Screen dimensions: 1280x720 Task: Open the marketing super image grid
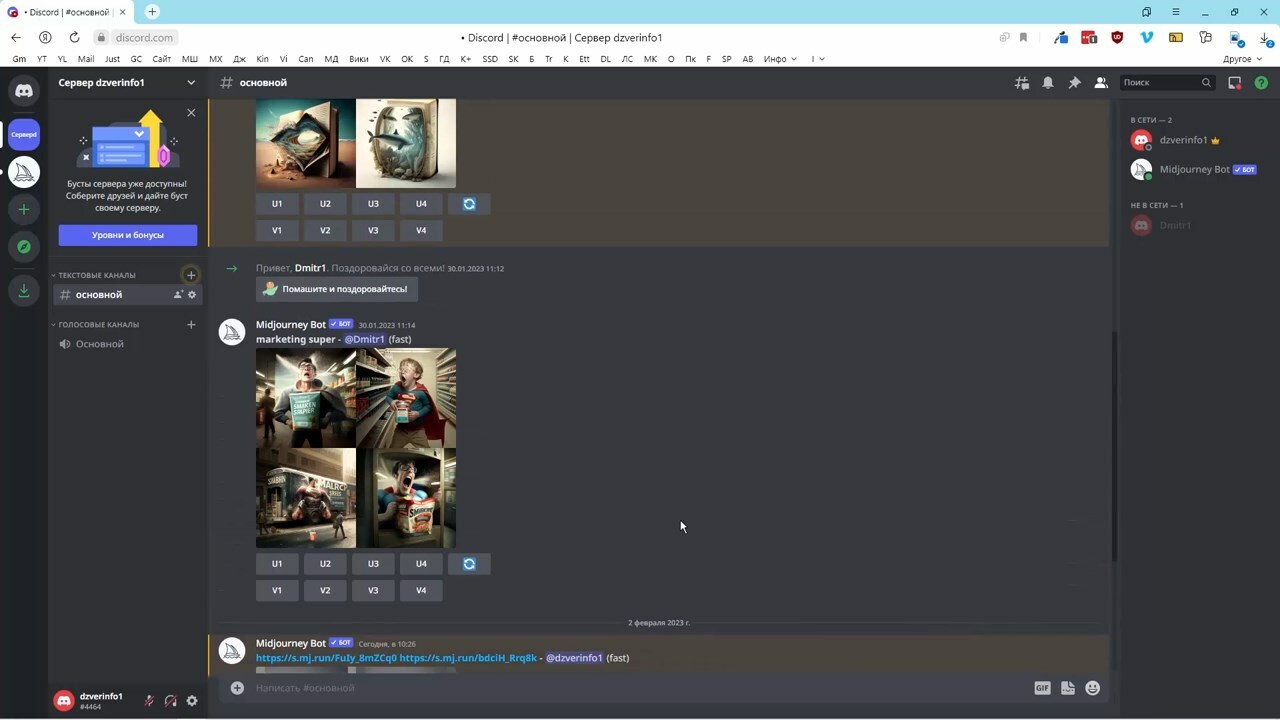356,448
